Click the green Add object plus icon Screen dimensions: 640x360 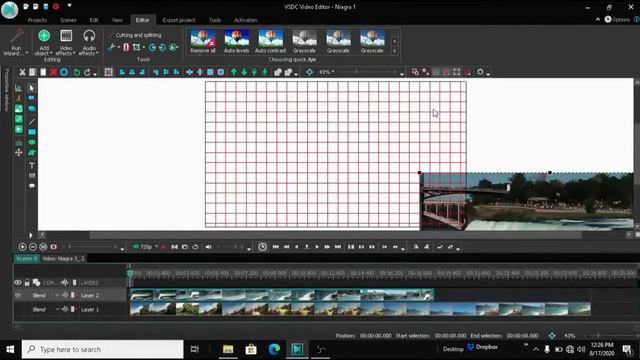(44, 36)
